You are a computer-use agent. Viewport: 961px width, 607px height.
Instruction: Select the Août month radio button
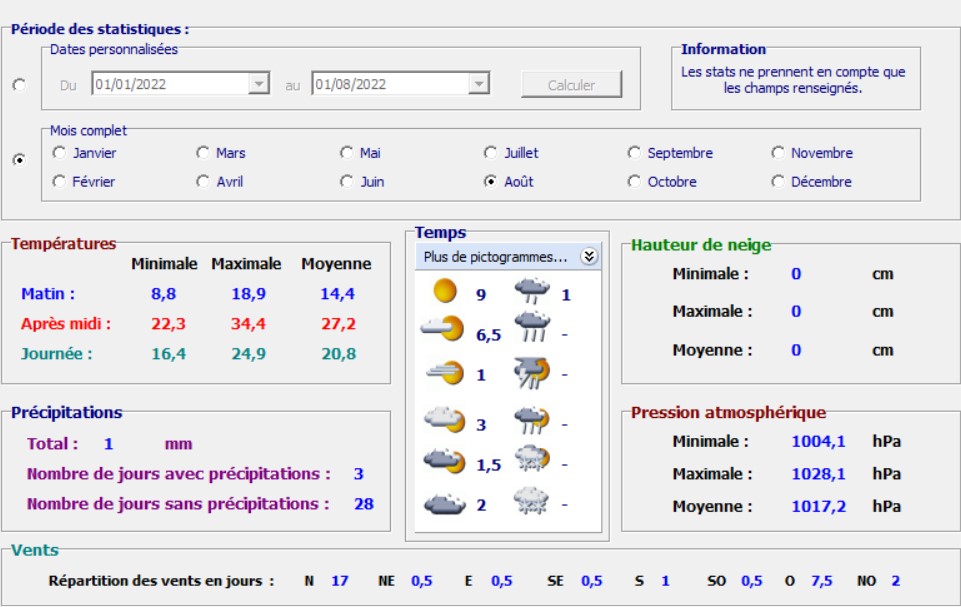point(490,181)
